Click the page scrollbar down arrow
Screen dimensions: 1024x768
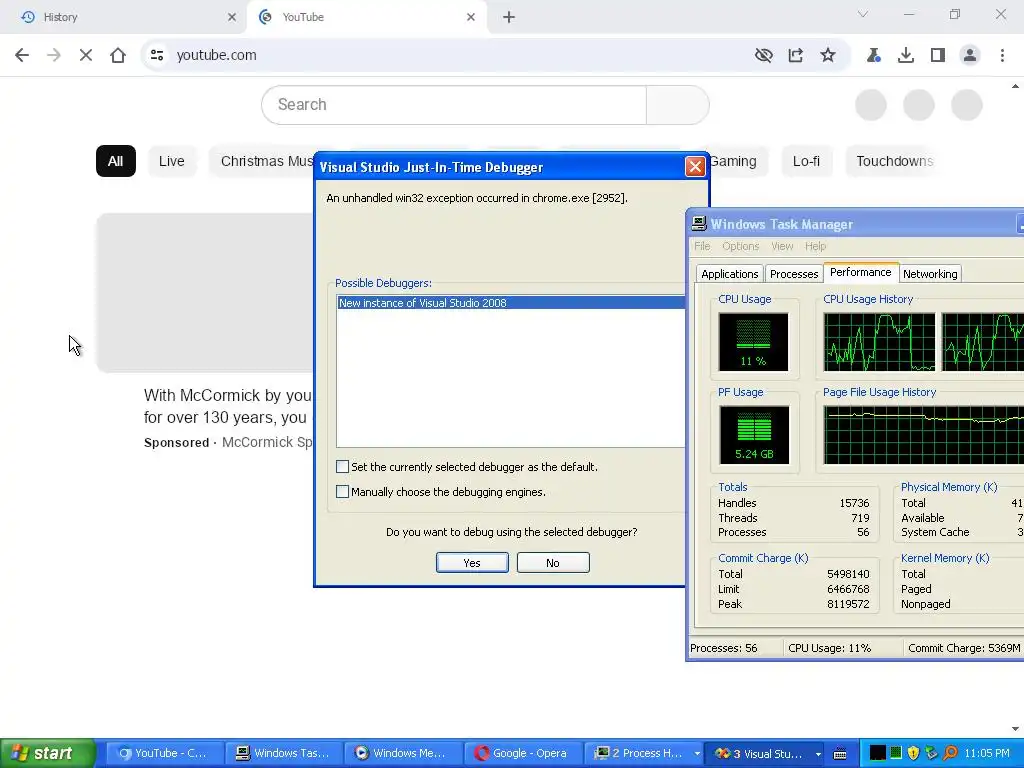point(1015,729)
